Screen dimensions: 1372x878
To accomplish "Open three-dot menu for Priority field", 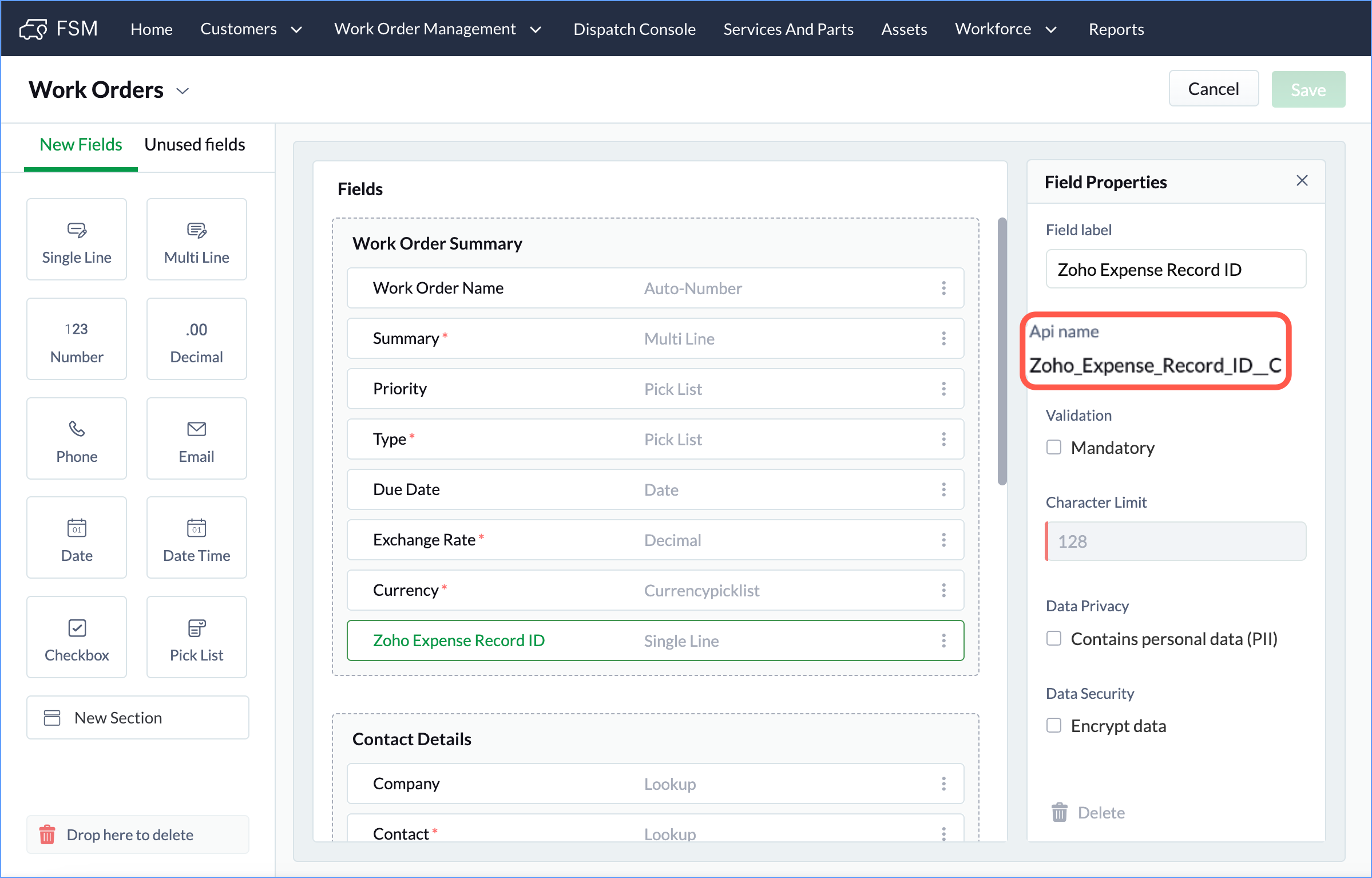I will pyautogui.click(x=943, y=389).
